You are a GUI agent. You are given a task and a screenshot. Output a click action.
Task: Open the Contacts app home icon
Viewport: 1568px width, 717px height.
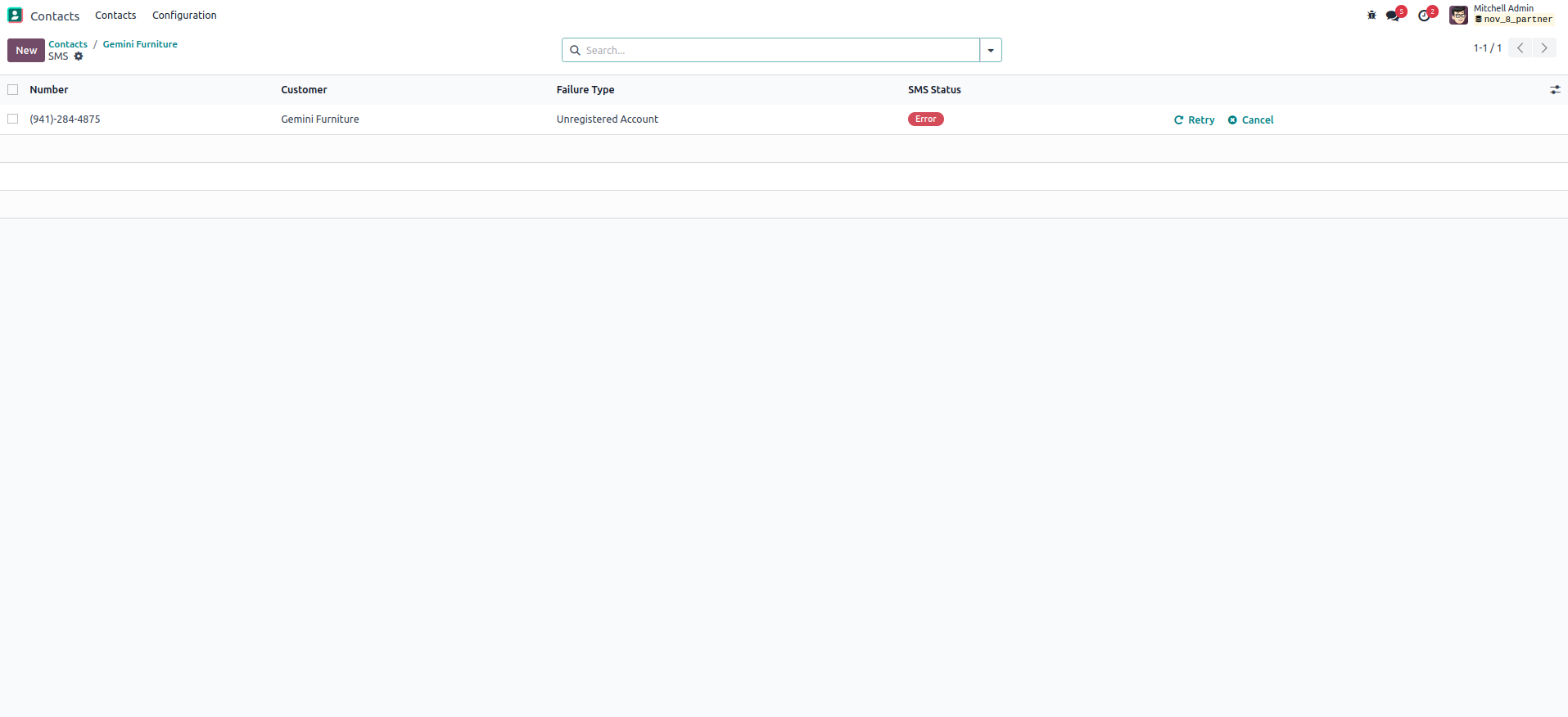[15, 15]
